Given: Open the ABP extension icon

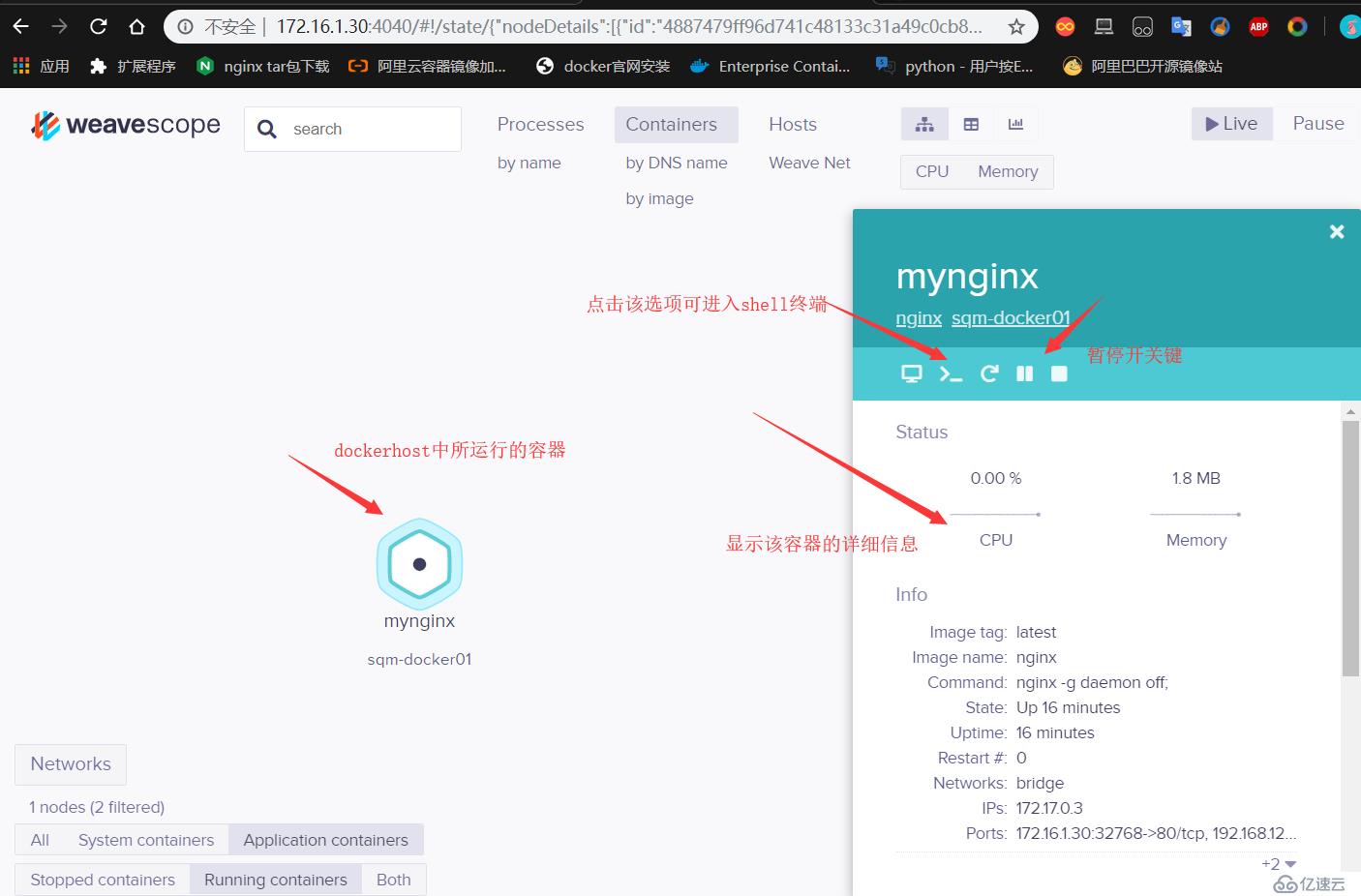Looking at the screenshot, I should coord(1258,27).
